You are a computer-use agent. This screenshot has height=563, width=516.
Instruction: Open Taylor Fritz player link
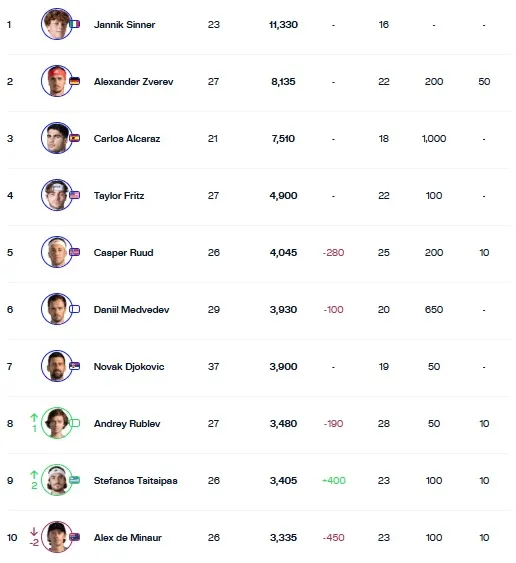[119, 196]
